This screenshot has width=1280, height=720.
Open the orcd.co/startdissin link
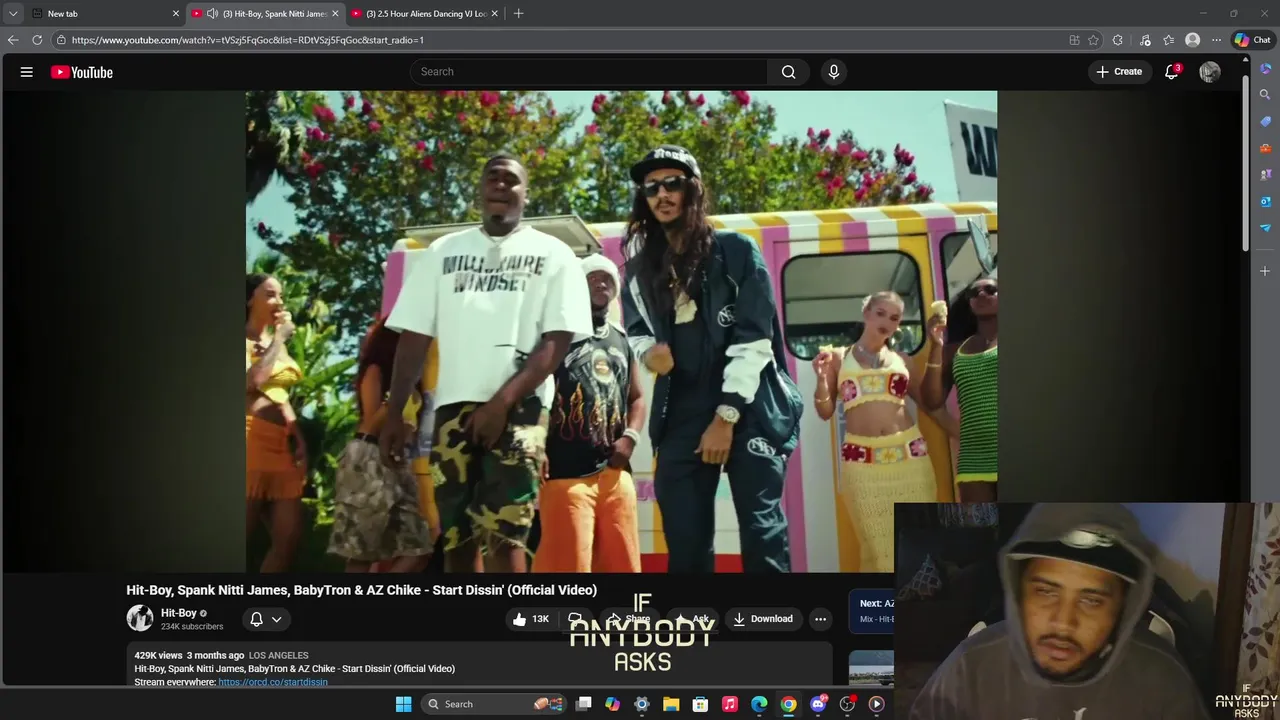(273, 682)
